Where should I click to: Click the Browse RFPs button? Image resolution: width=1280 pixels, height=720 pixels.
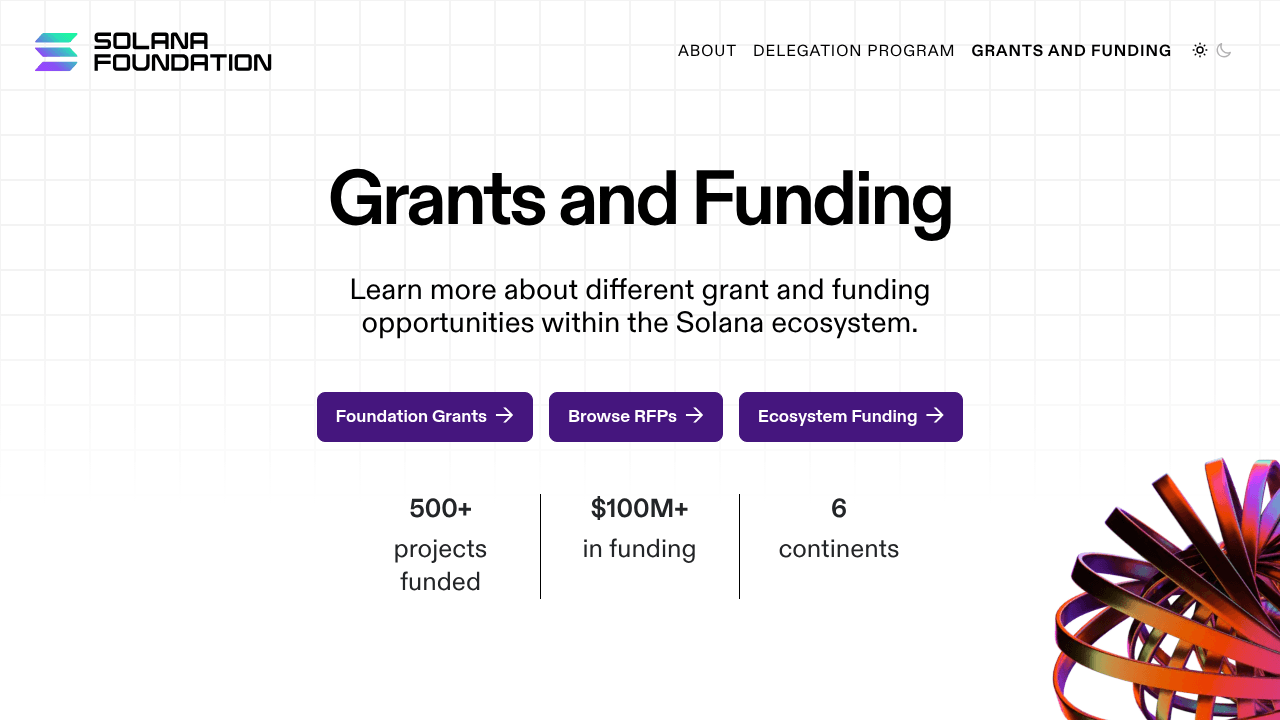click(x=636, y=416)
